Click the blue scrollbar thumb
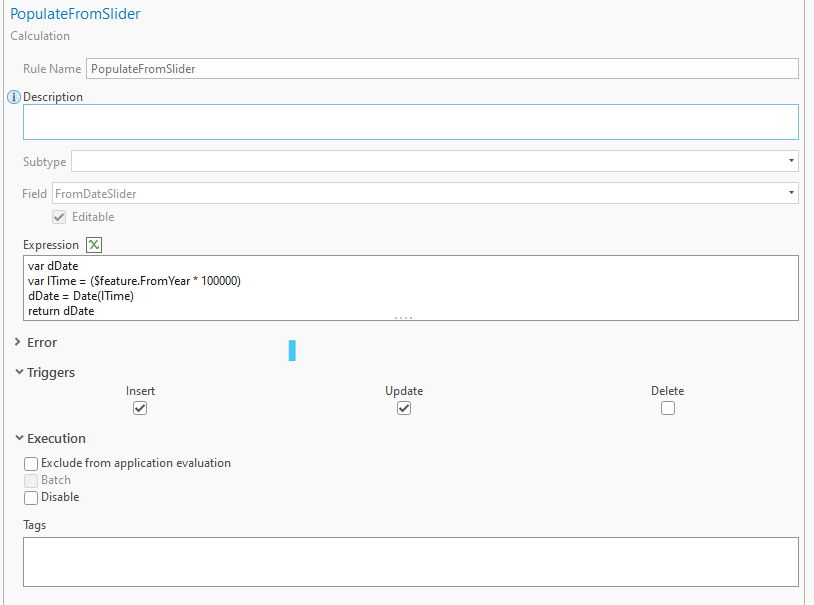The image size is (814, 605). point(291,350)
